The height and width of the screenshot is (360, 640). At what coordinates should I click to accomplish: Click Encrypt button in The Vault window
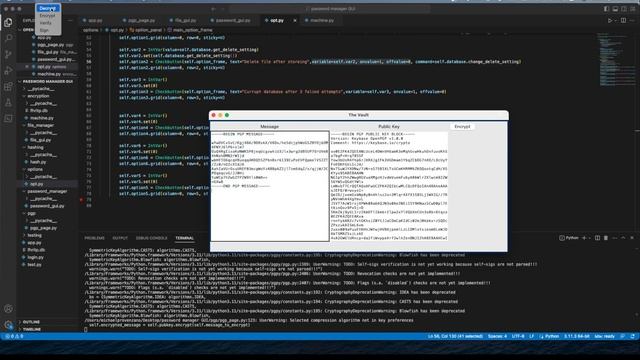tap(462, 127)
